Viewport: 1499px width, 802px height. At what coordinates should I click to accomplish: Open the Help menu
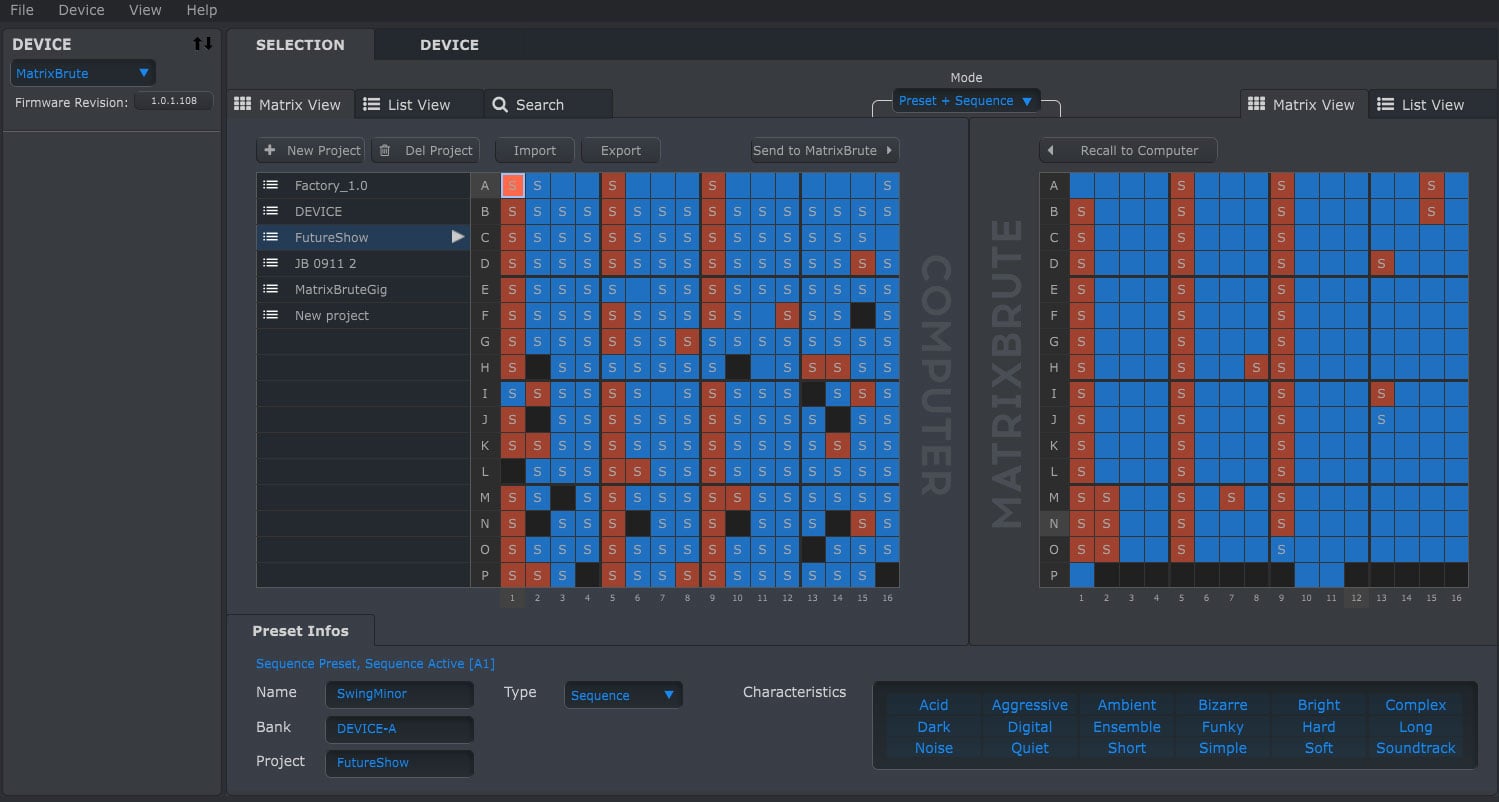coord(201,10)
